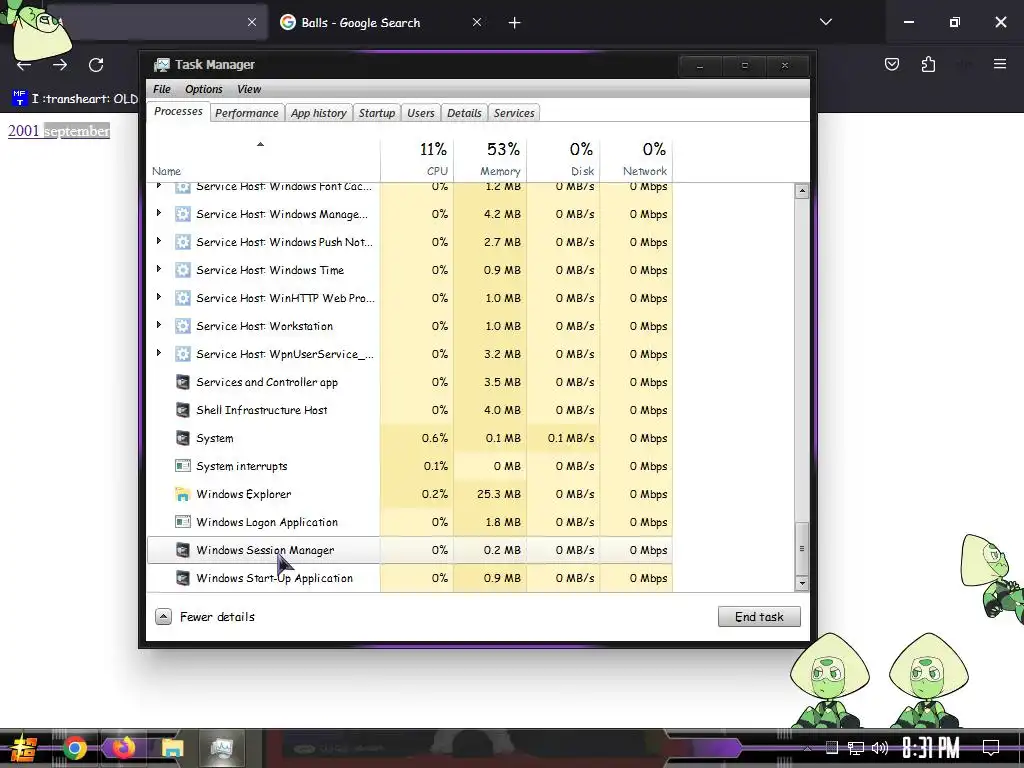Sort processes by Name column header
This screenshot has height=768, width=1024.
263,159
